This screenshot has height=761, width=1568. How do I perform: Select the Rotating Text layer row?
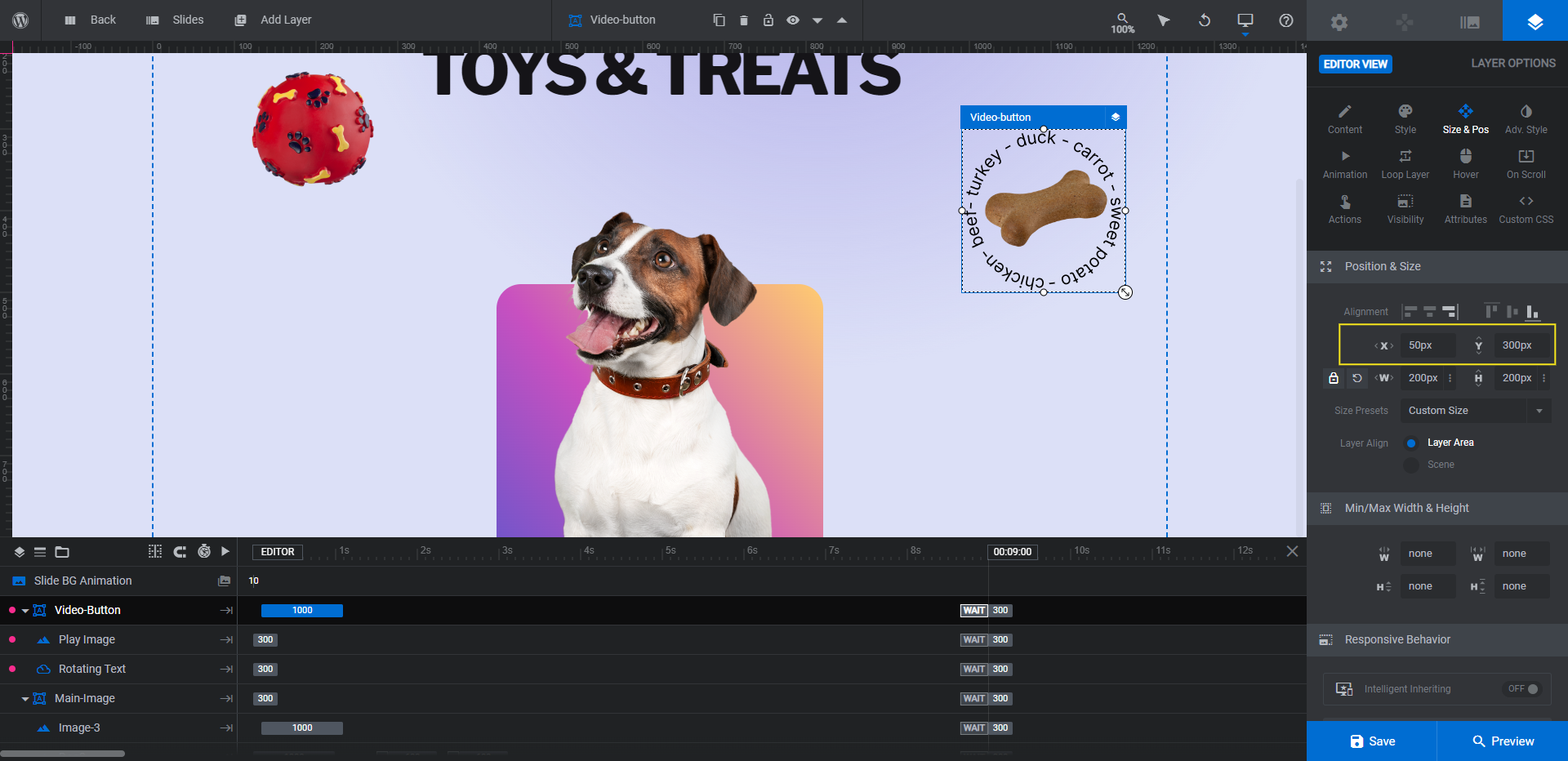118,670
